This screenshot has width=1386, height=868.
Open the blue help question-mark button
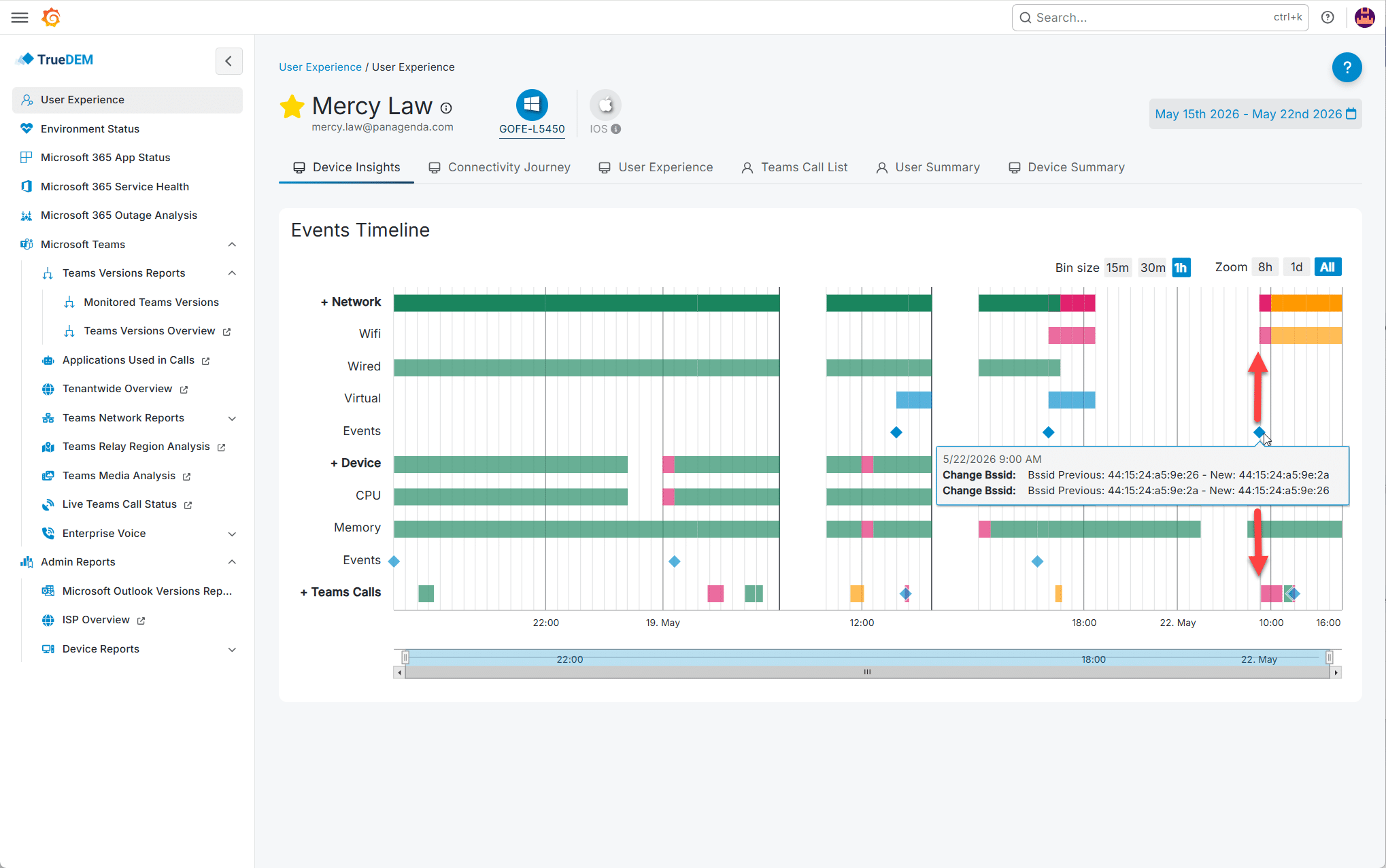pos(1347,67)
